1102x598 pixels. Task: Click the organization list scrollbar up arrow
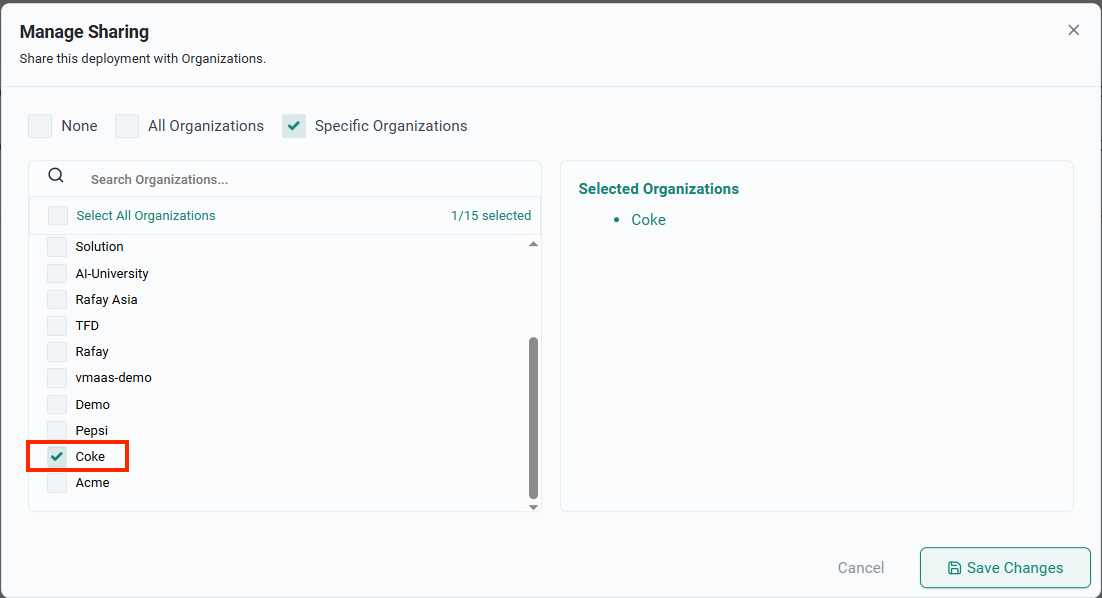point(533,245)
